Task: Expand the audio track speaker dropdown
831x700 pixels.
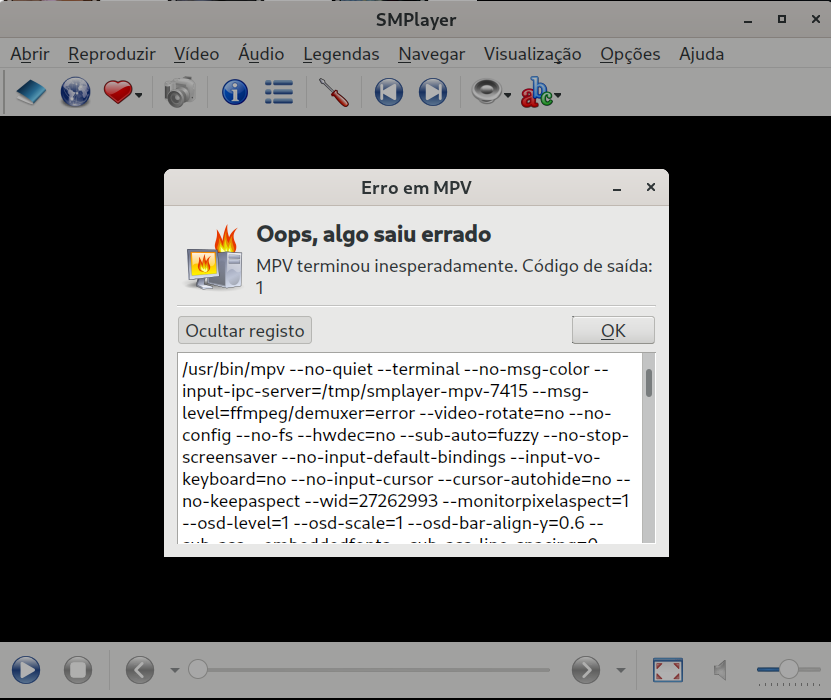Action: [x=508, y=96]
